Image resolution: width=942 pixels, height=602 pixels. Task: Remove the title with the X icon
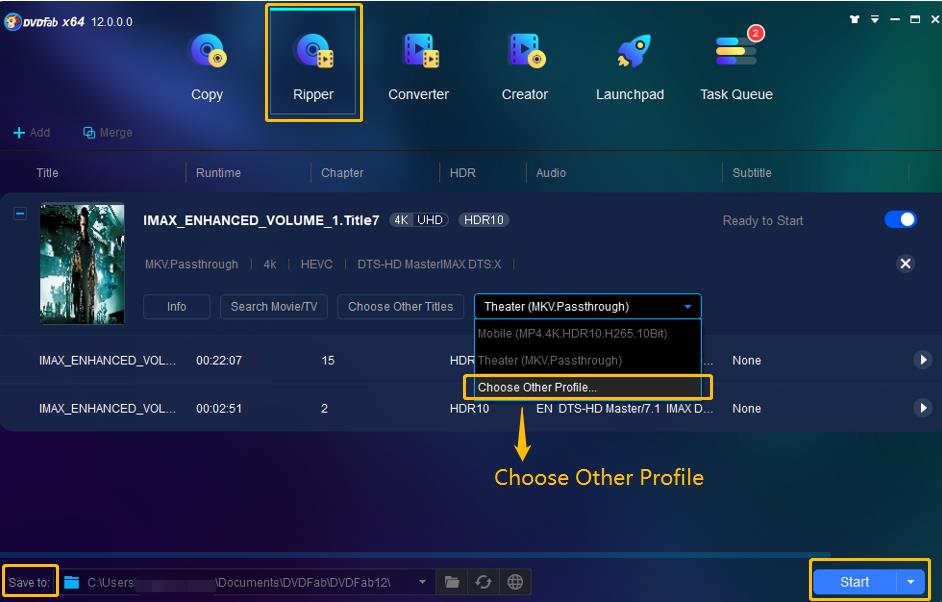coord(905,263)
